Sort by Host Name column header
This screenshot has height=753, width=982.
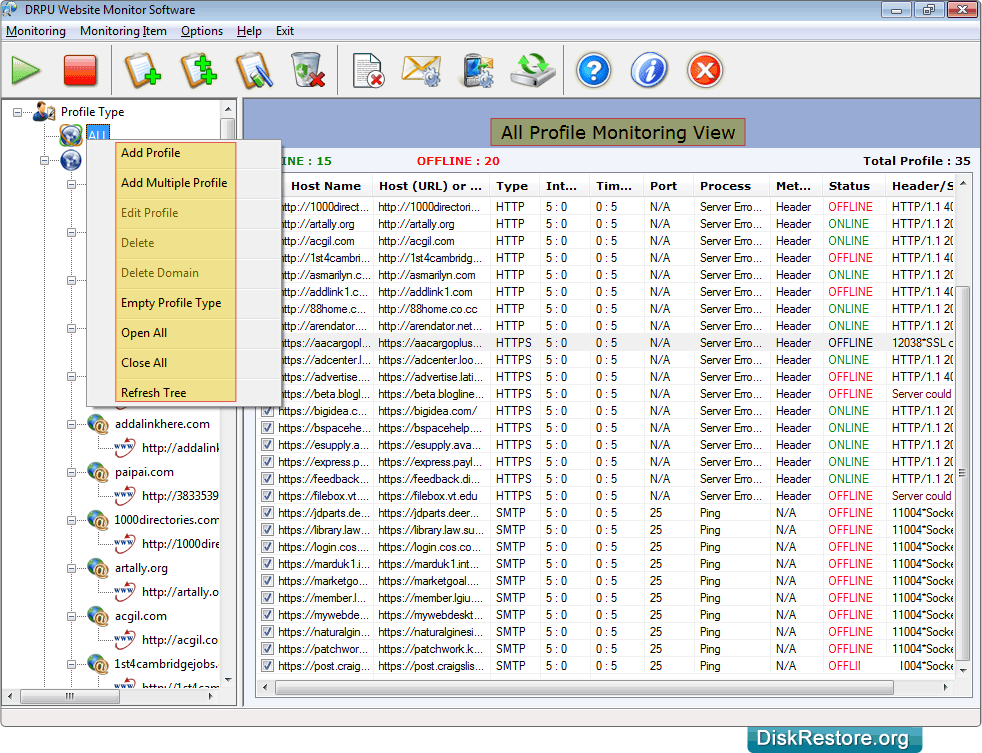[326, 186]
